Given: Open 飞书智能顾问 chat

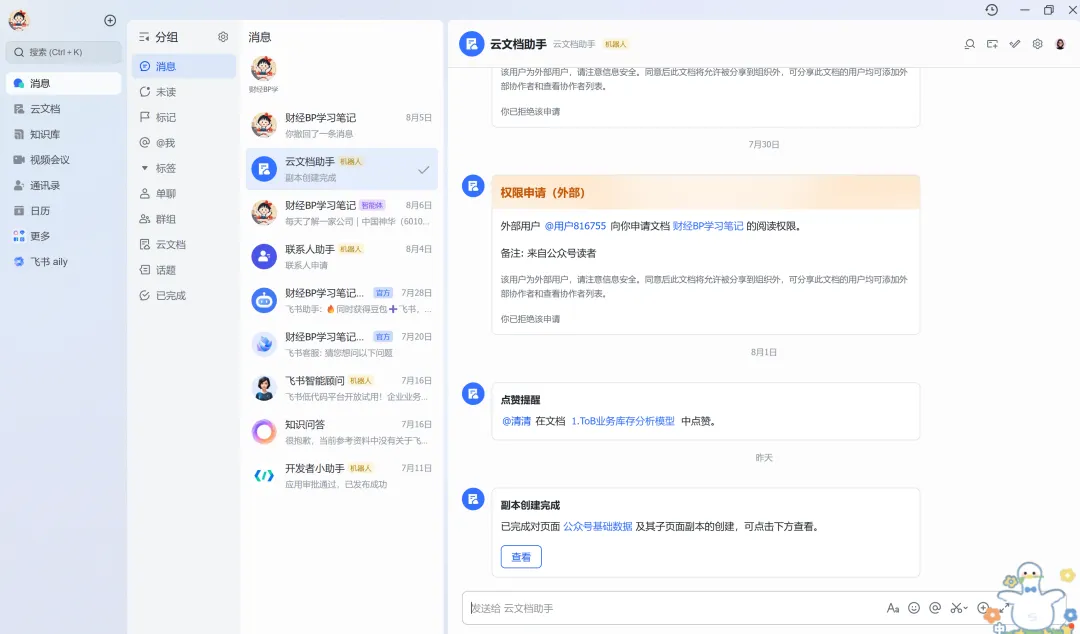Looking at the screenshot, I should 342,388.
